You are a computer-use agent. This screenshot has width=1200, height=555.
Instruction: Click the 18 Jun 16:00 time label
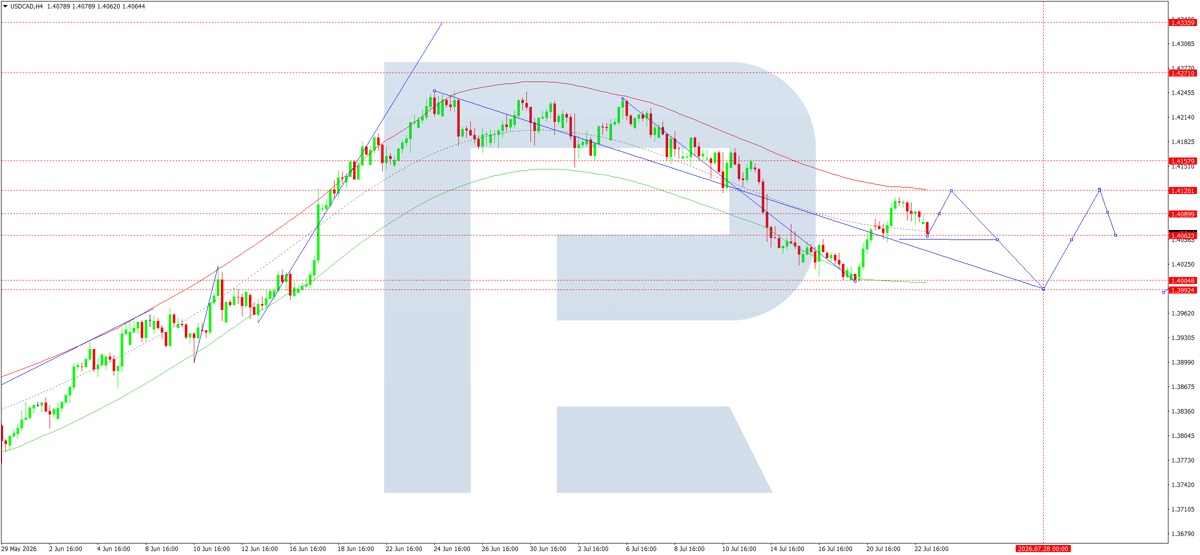click(355, 549)
